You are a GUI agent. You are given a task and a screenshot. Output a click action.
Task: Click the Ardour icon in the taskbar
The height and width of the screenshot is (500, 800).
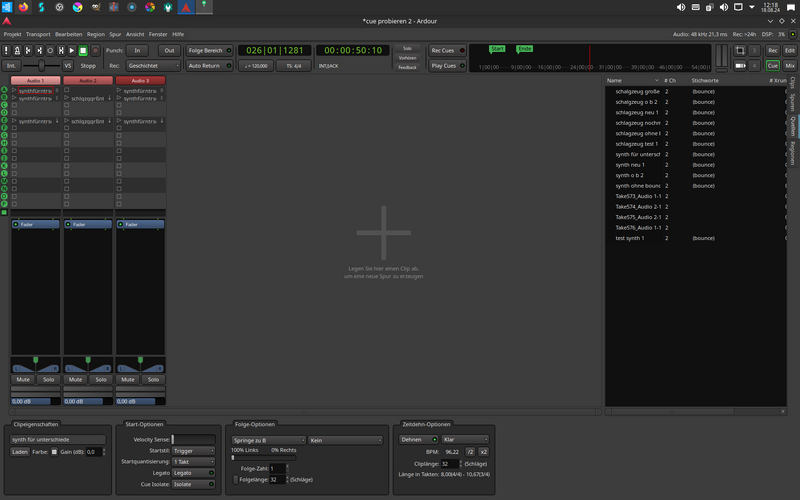point(186,7)
